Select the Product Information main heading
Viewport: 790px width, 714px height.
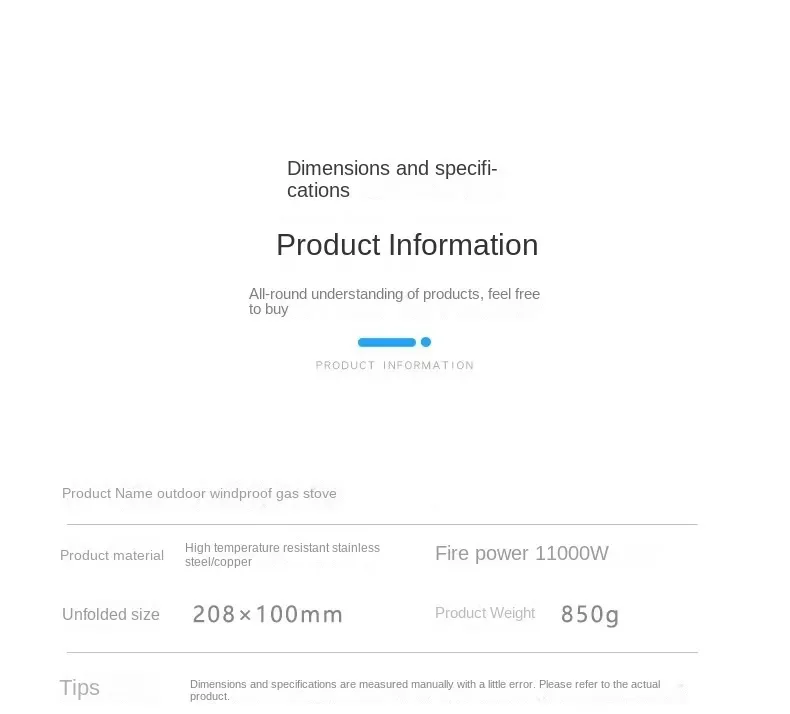407,245
